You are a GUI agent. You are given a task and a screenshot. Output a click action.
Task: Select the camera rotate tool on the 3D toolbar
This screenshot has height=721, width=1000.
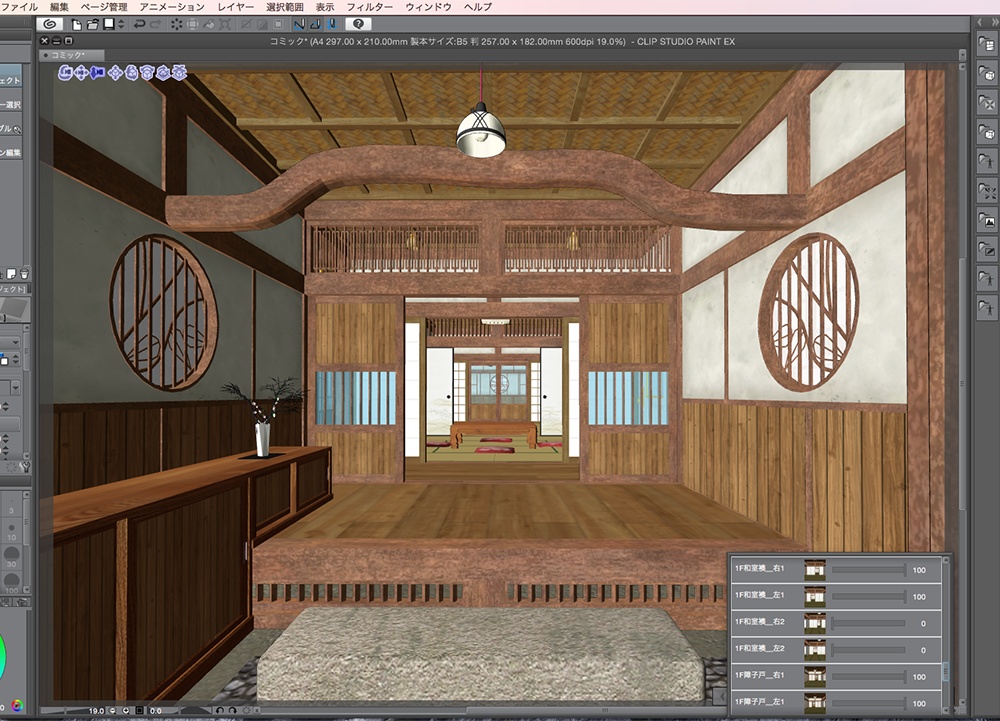click(x=63, y=73)
